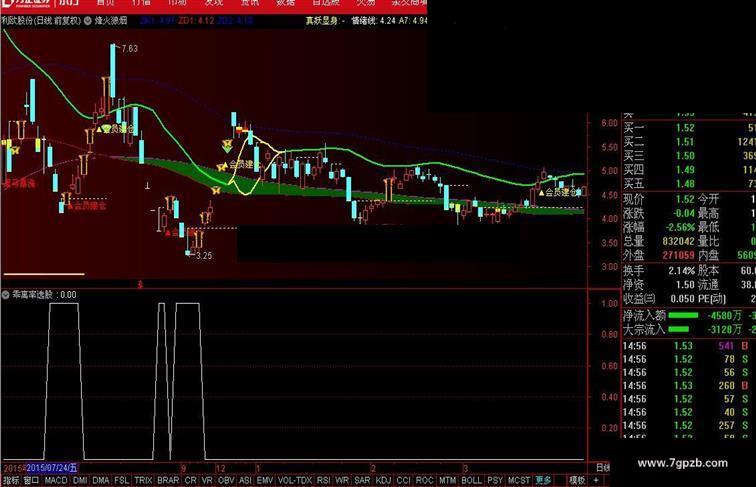Click the 买四 bid row
The width and height of the screenshot is (756, 487).
point(689,170)
